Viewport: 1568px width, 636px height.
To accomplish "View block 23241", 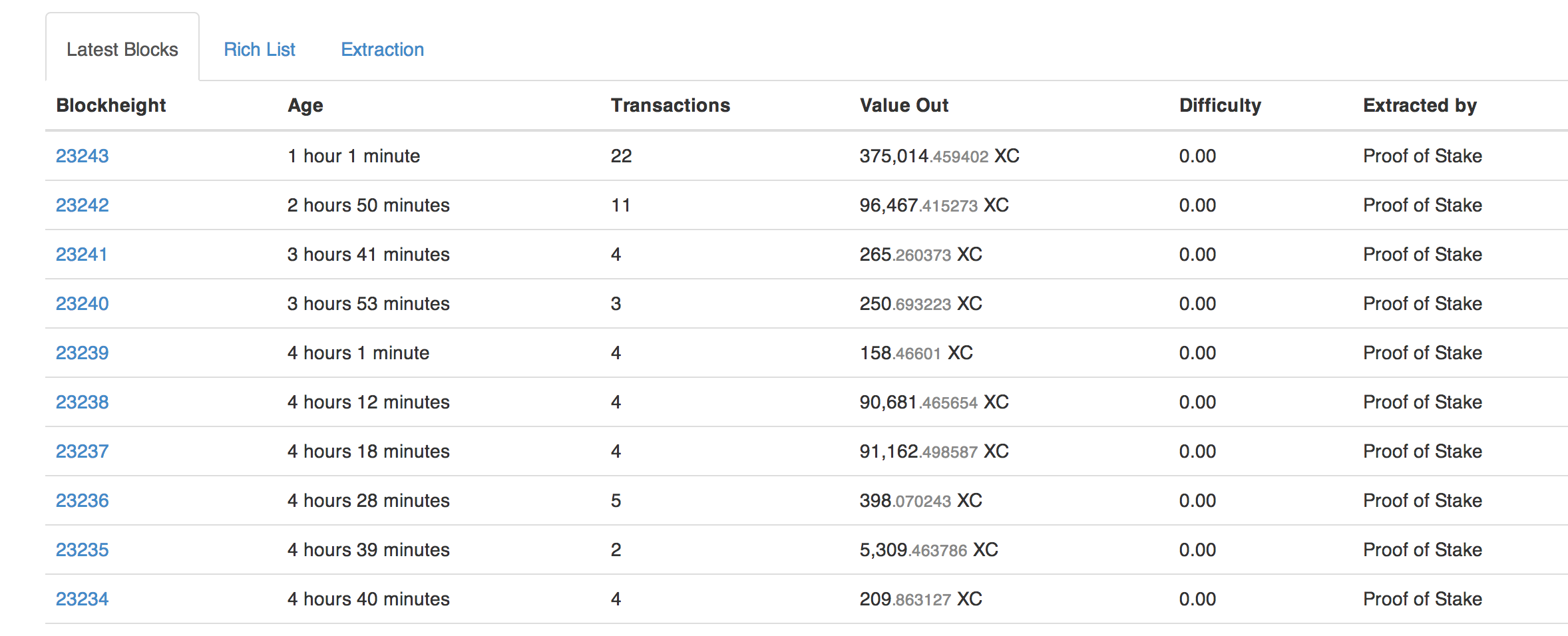I will (82, 254).
